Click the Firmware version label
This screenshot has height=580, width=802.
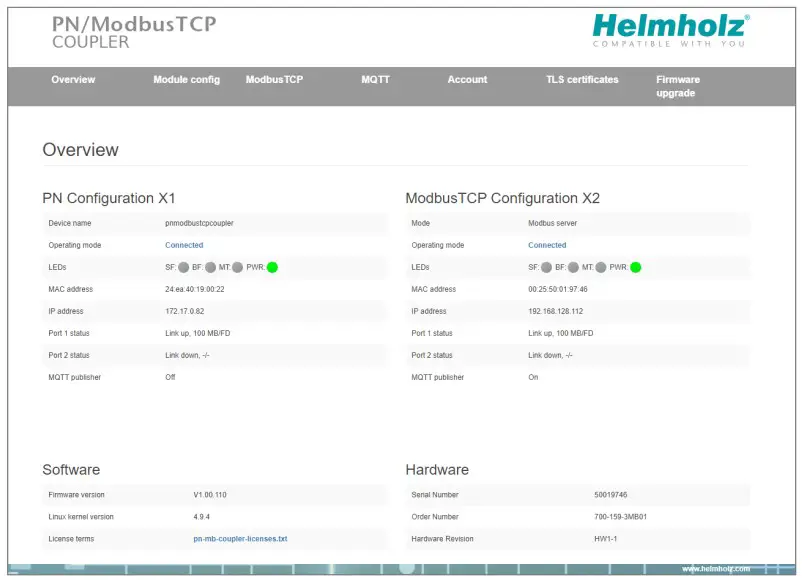tap(76, 495)
